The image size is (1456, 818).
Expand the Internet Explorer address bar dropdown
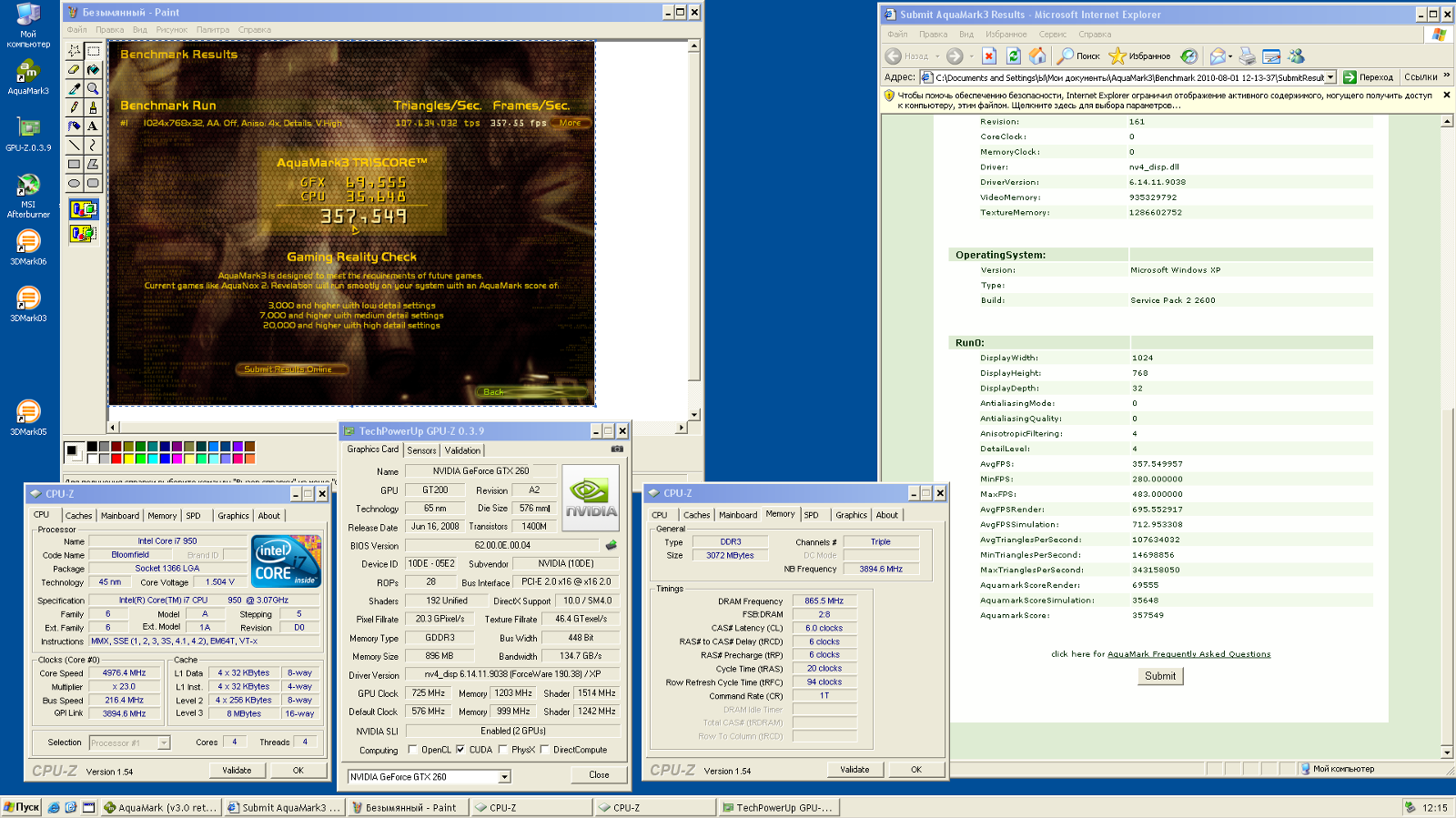click(1330, 78)
